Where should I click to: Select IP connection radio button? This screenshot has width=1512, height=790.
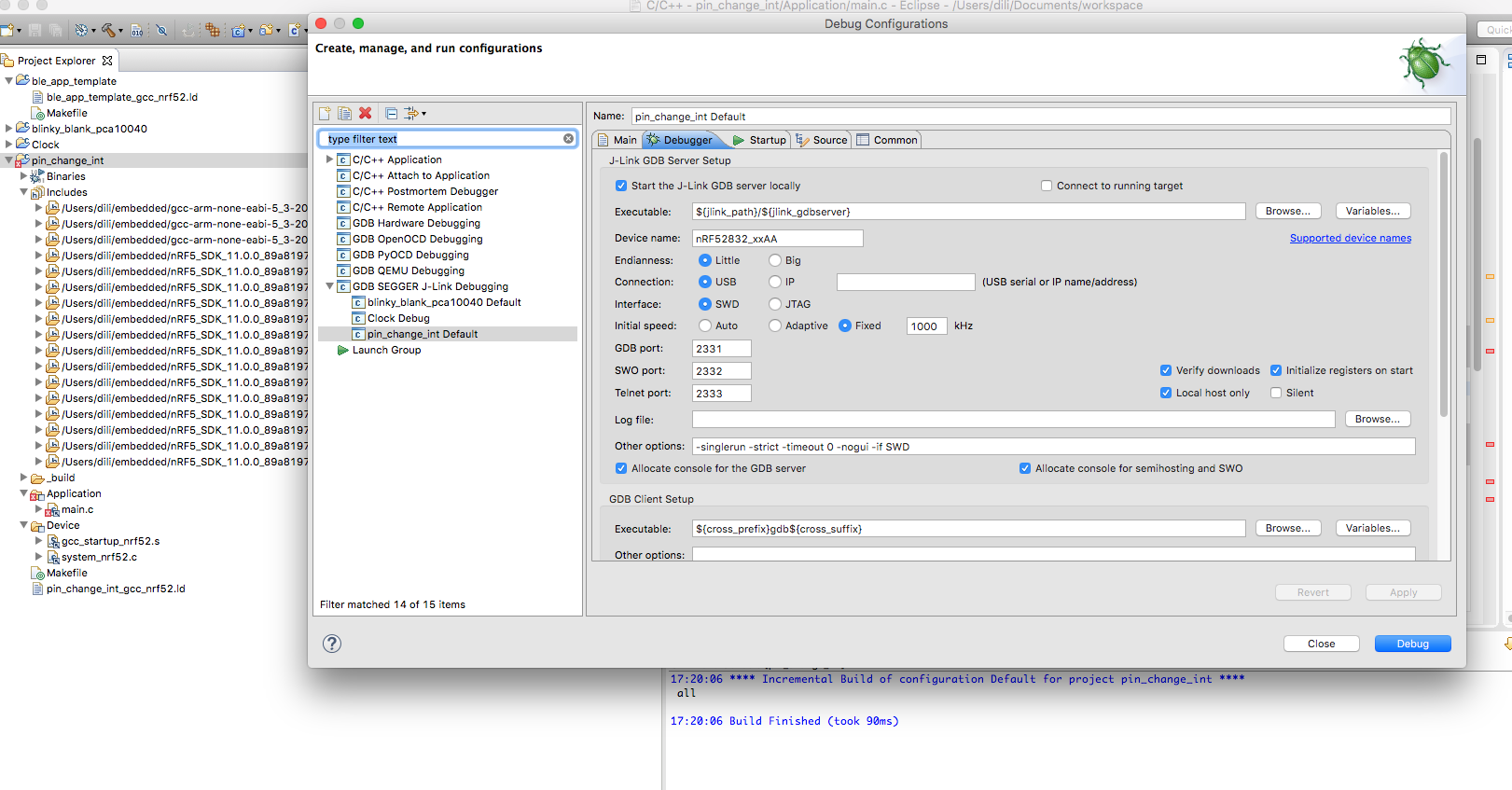point(775,282)
